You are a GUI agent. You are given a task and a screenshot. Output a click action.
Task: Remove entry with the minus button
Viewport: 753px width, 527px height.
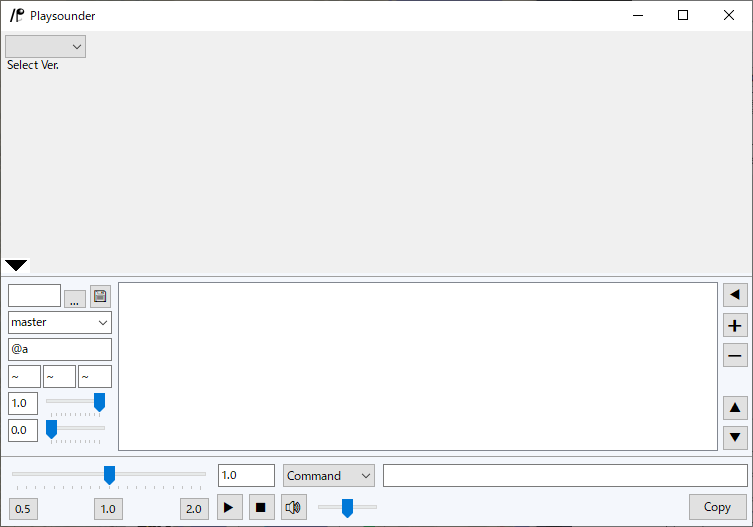(735, 356)
